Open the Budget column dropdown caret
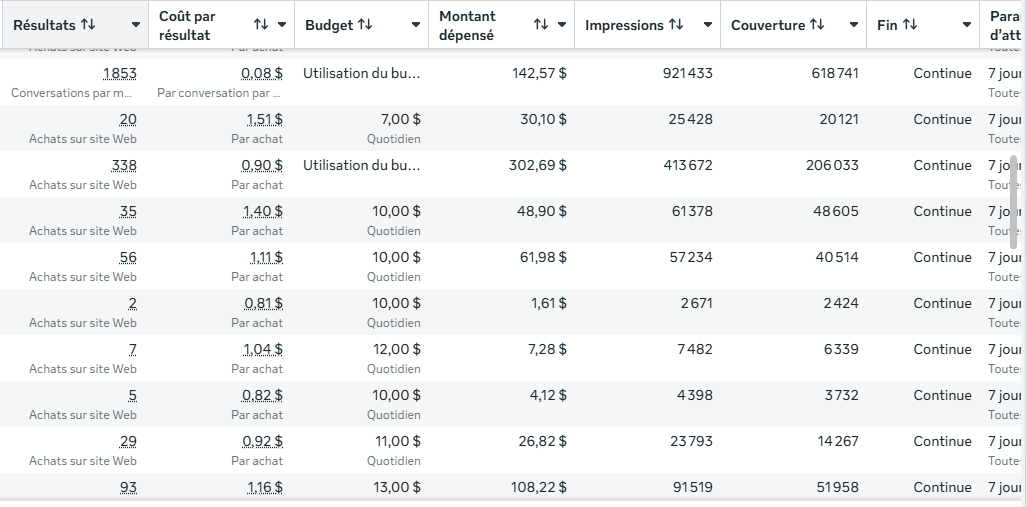Image resolution: width=1027 pixels, height=507 pixels. coord(415,25)
